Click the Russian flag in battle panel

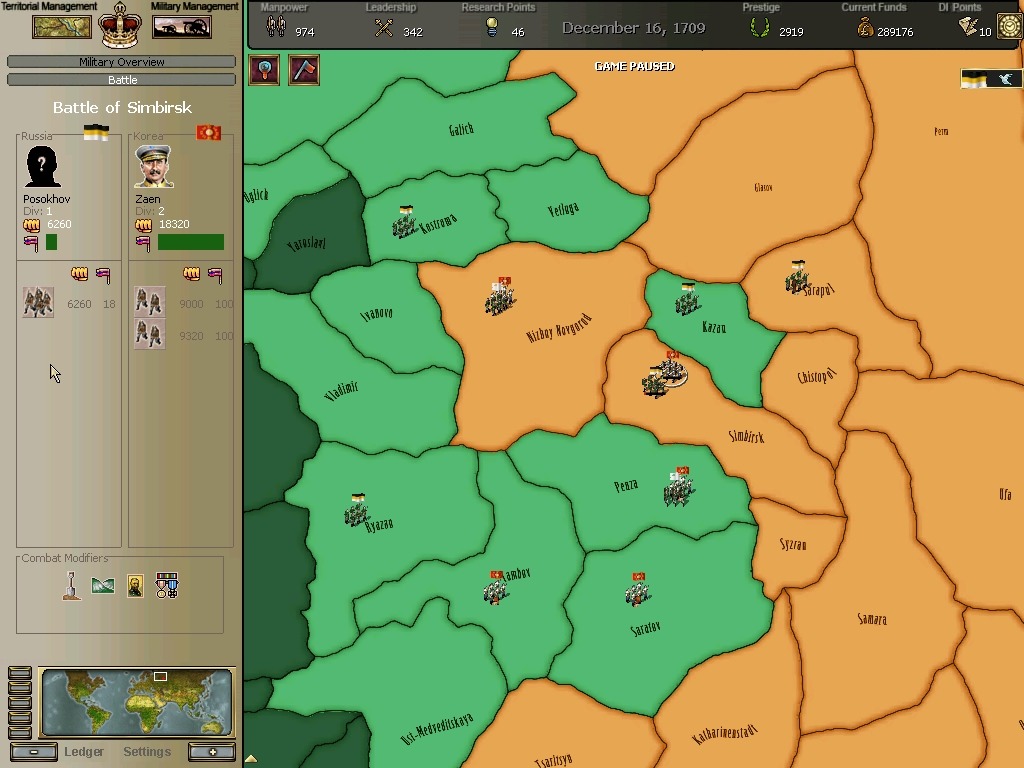[x=96, y=133]
